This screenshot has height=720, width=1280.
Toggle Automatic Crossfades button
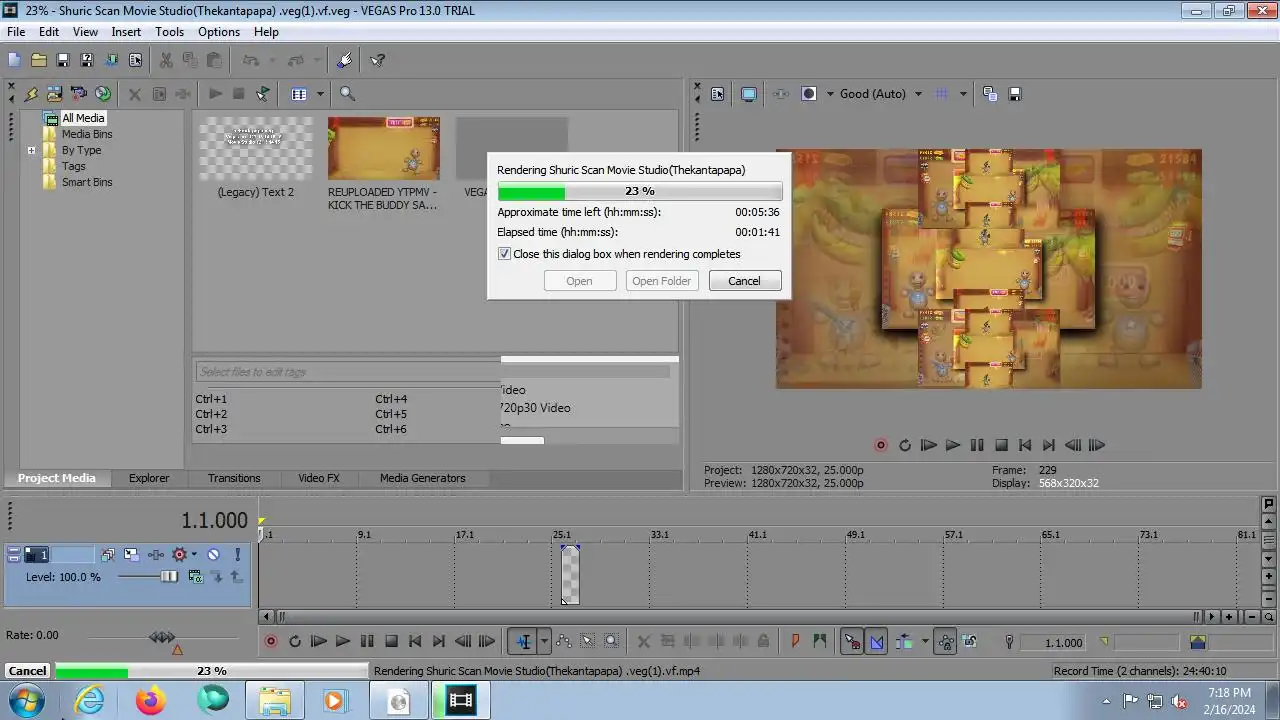[x=877, y=642]
